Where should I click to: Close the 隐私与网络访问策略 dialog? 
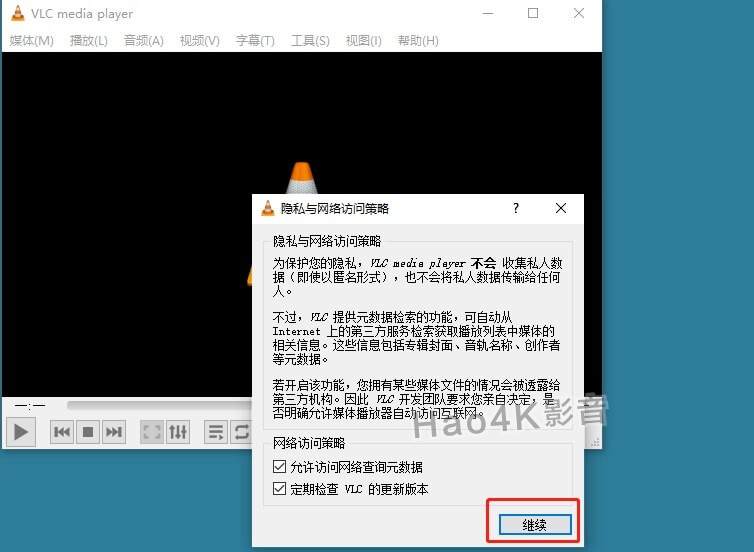coord(561,208)
